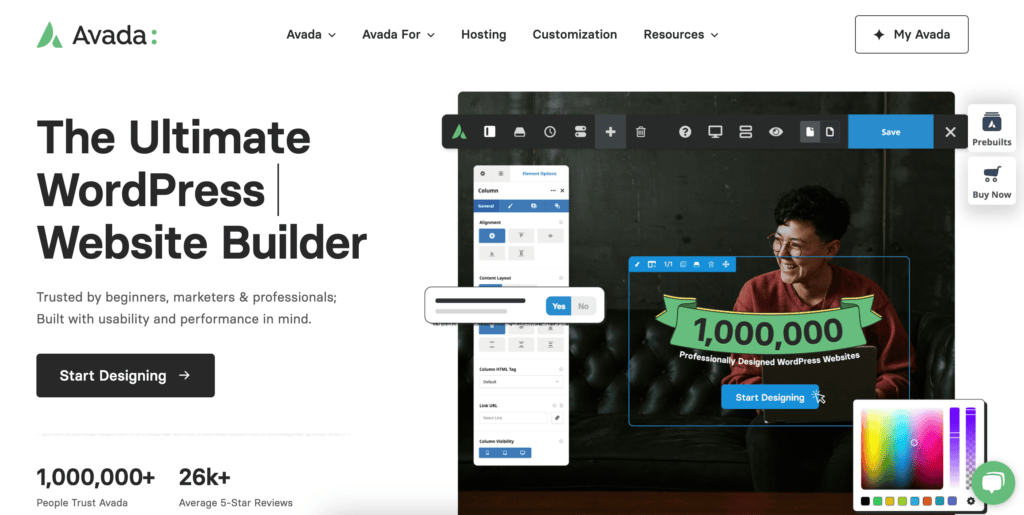Select the top Alignment option
Image resolution: width=1024 pixels, height=515 pixels.
[521, 236]
